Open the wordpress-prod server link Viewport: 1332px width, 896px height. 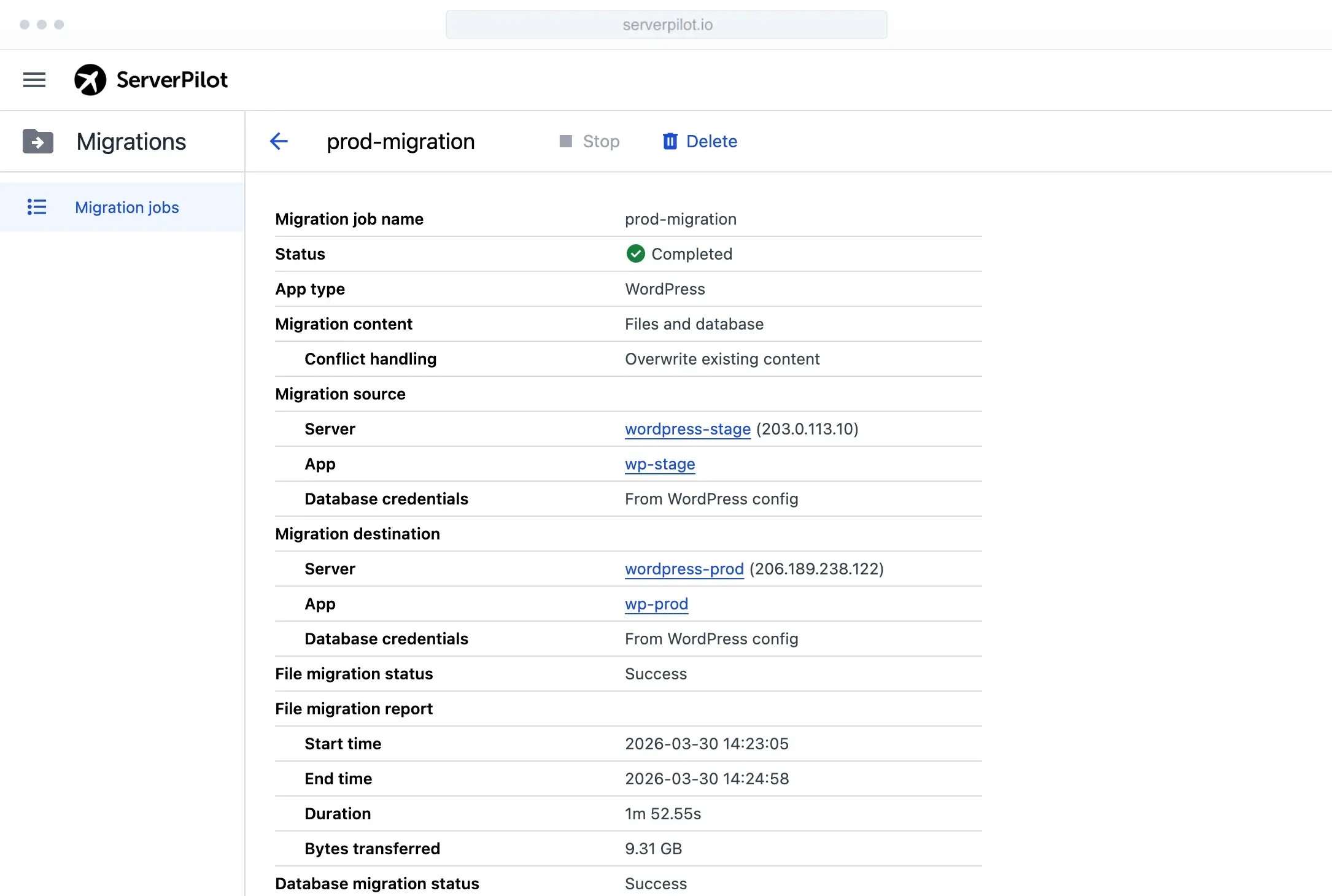tap(684, 569)
